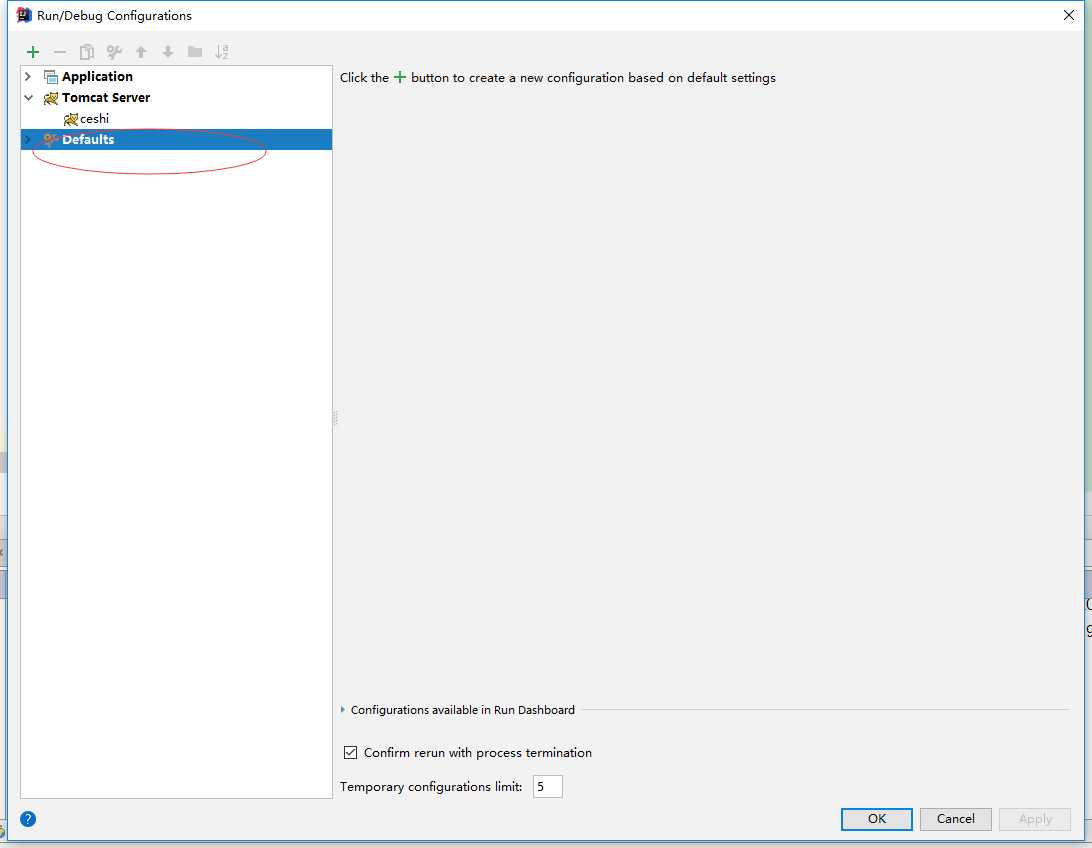Click the 'Temporary configurations limit:' label
Viewport: 1092px width, 848px height.
point(431,787)
